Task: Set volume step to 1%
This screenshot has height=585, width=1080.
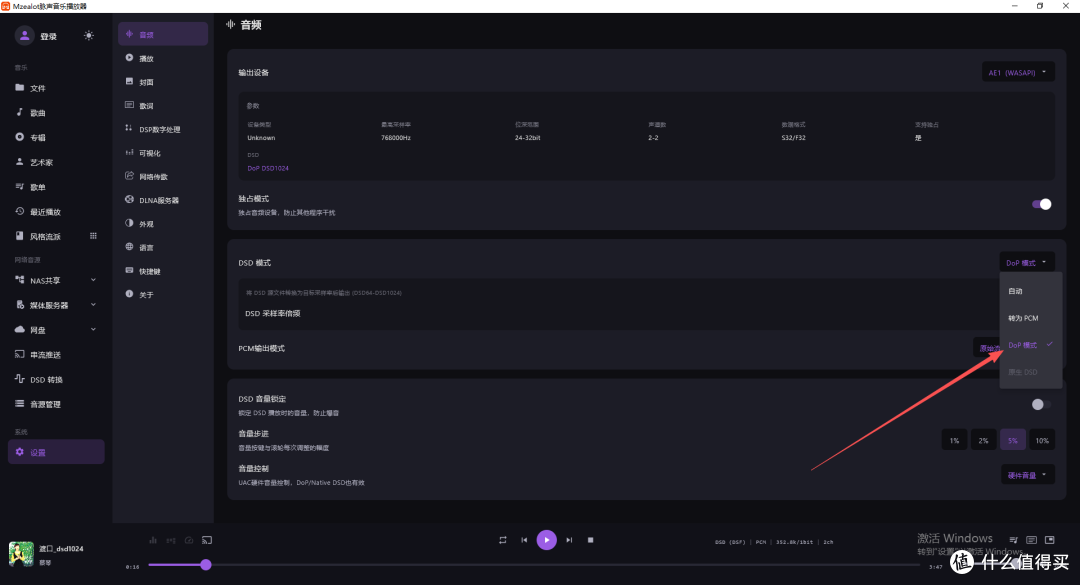Action: [955, 440]
